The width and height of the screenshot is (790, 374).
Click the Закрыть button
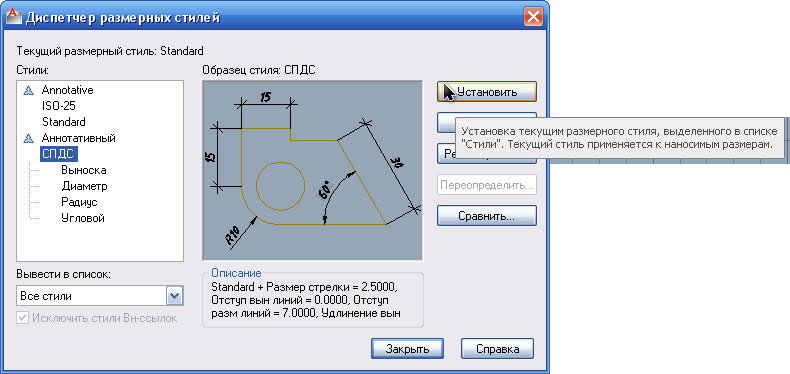(x=407, y=349)
